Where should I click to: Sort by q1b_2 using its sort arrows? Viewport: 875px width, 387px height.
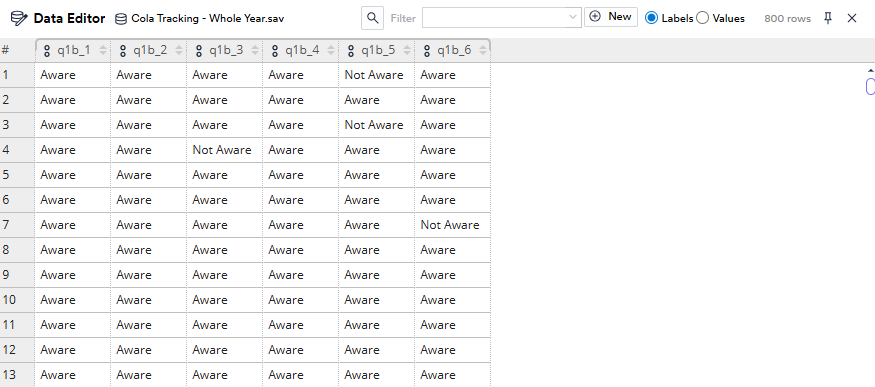(179, 51)
